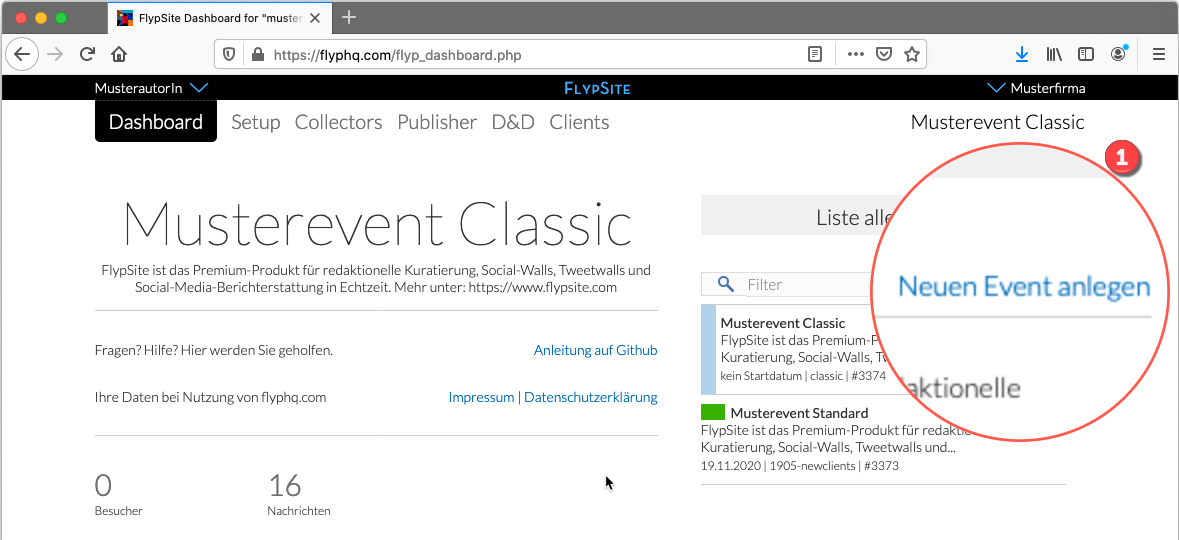This screenshot has height=540, width=1179.
Task: Click the Neuen Event anlegen link
Action: click(1024, 287)
